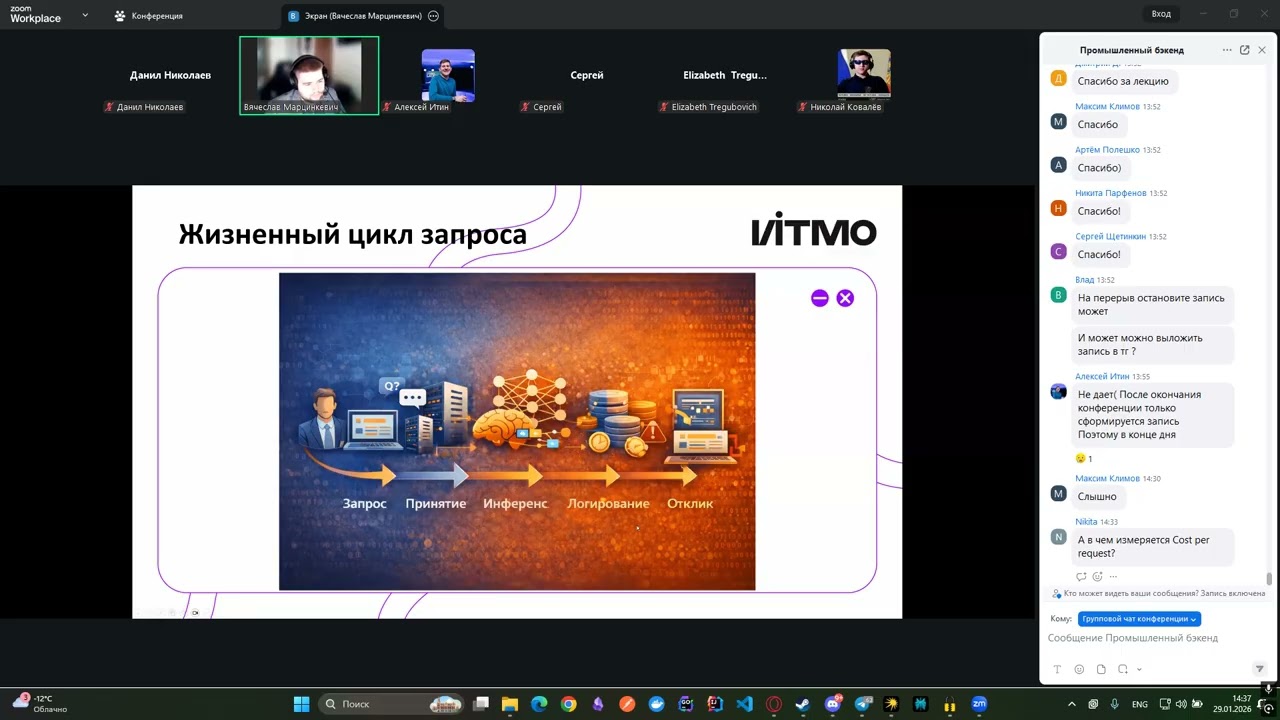Image resolution: width=1280 pixels, height=720 pixels.
Task: Open the emoji picker in chat input
Action: [x=1079, y=669]
